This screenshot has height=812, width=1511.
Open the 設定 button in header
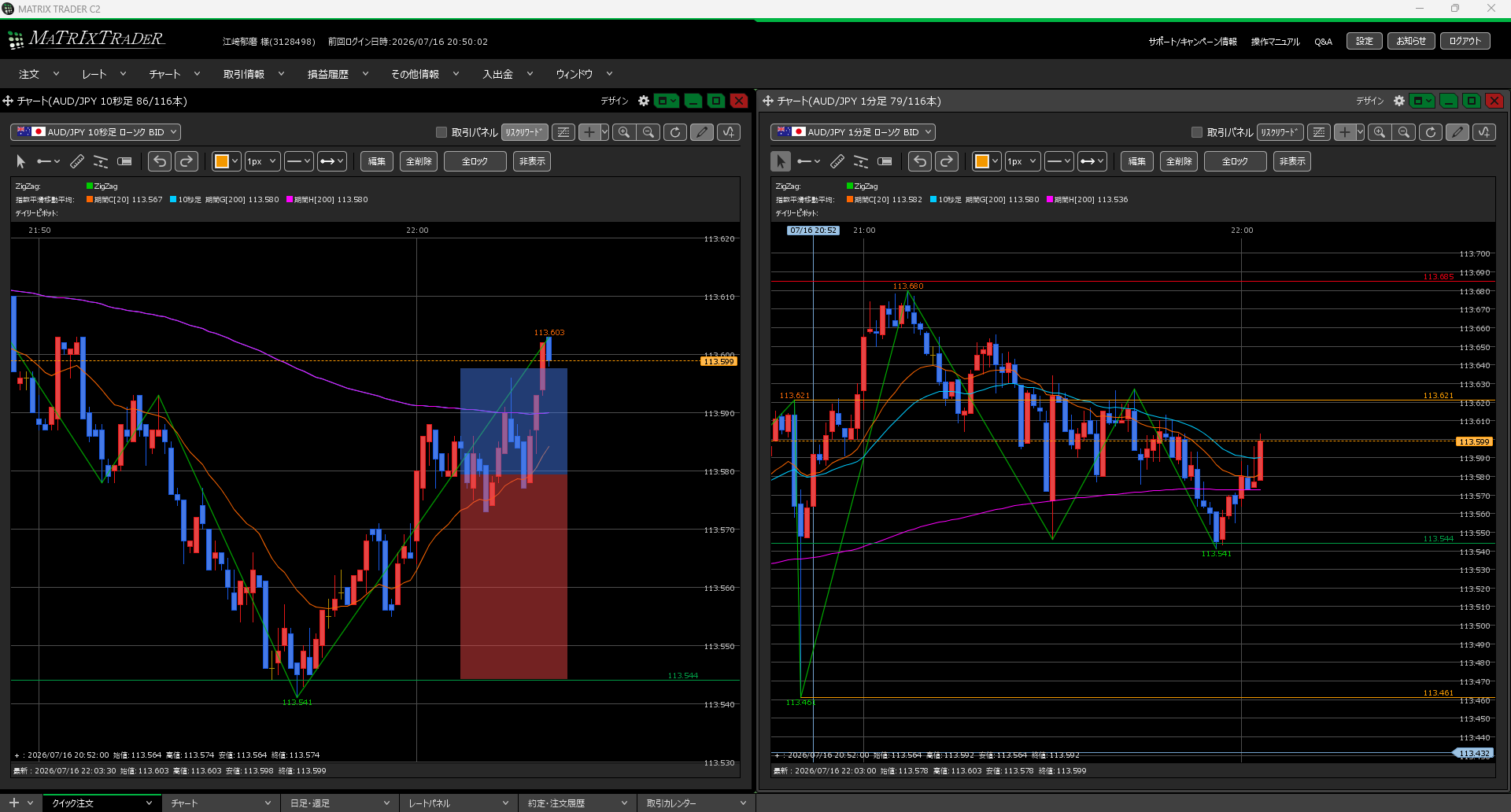(1365, 41)
